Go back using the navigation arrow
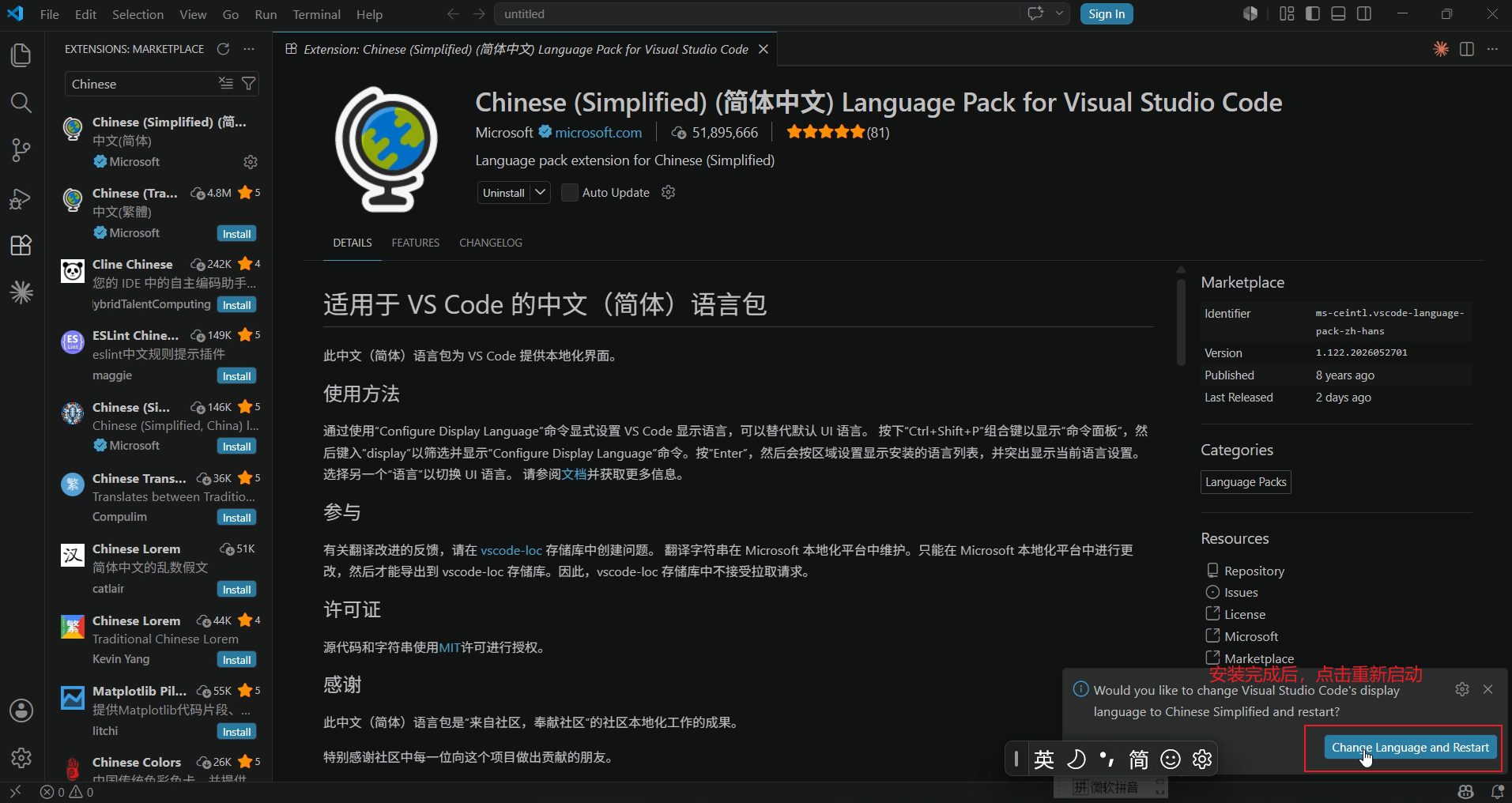Image resolution: width=1512 pixels, height=803 pixels. (x=453, y=14)
